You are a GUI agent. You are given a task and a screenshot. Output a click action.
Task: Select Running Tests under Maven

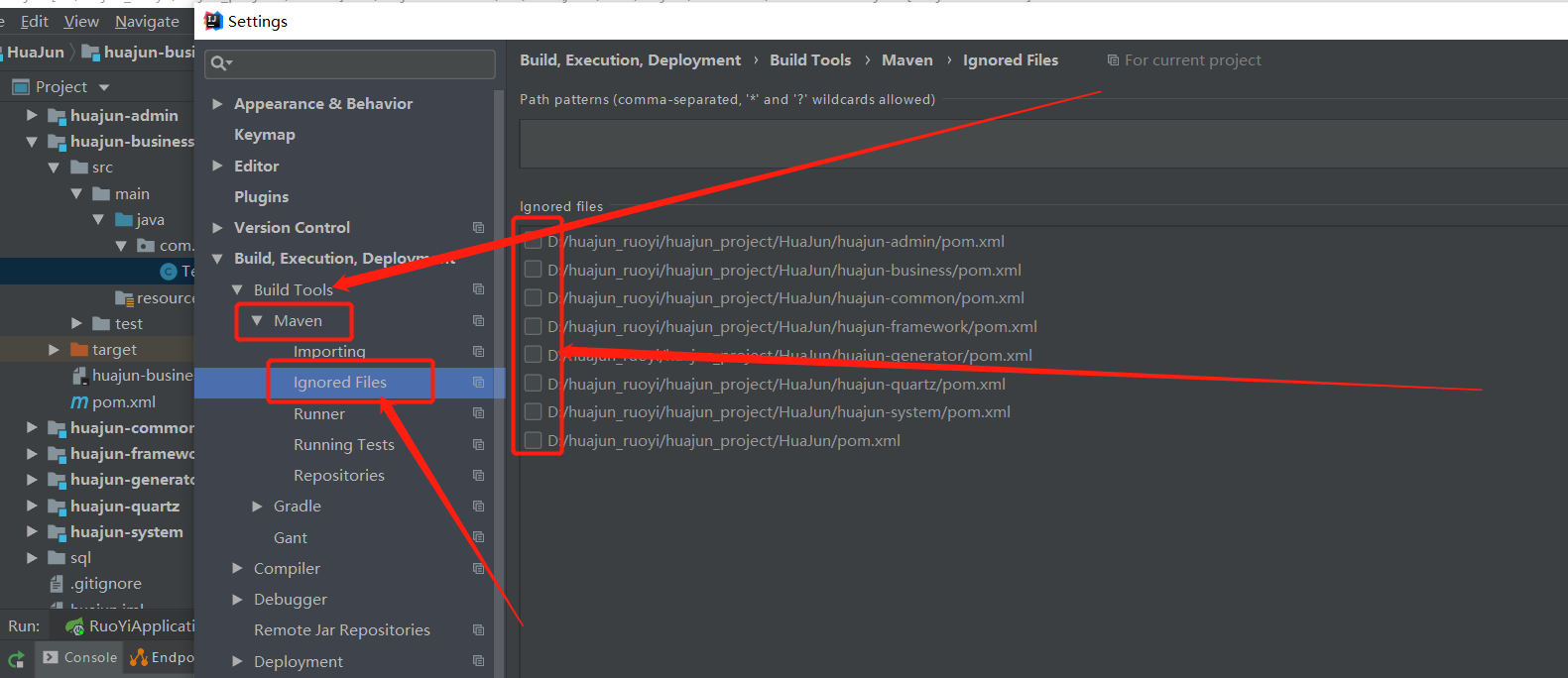344,445
